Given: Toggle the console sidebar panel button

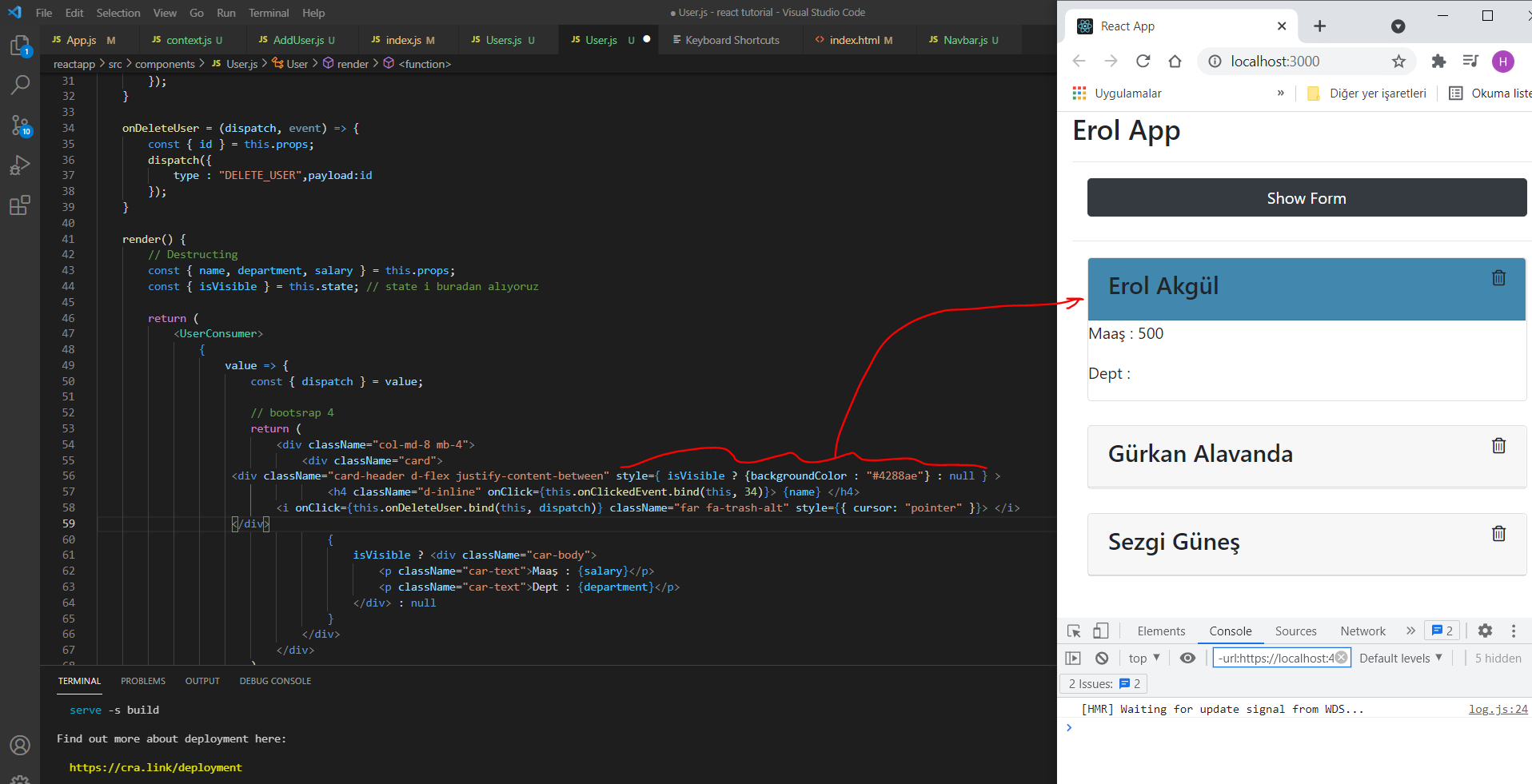Looking at the screenshot, I should click(x=1073, y=658).
